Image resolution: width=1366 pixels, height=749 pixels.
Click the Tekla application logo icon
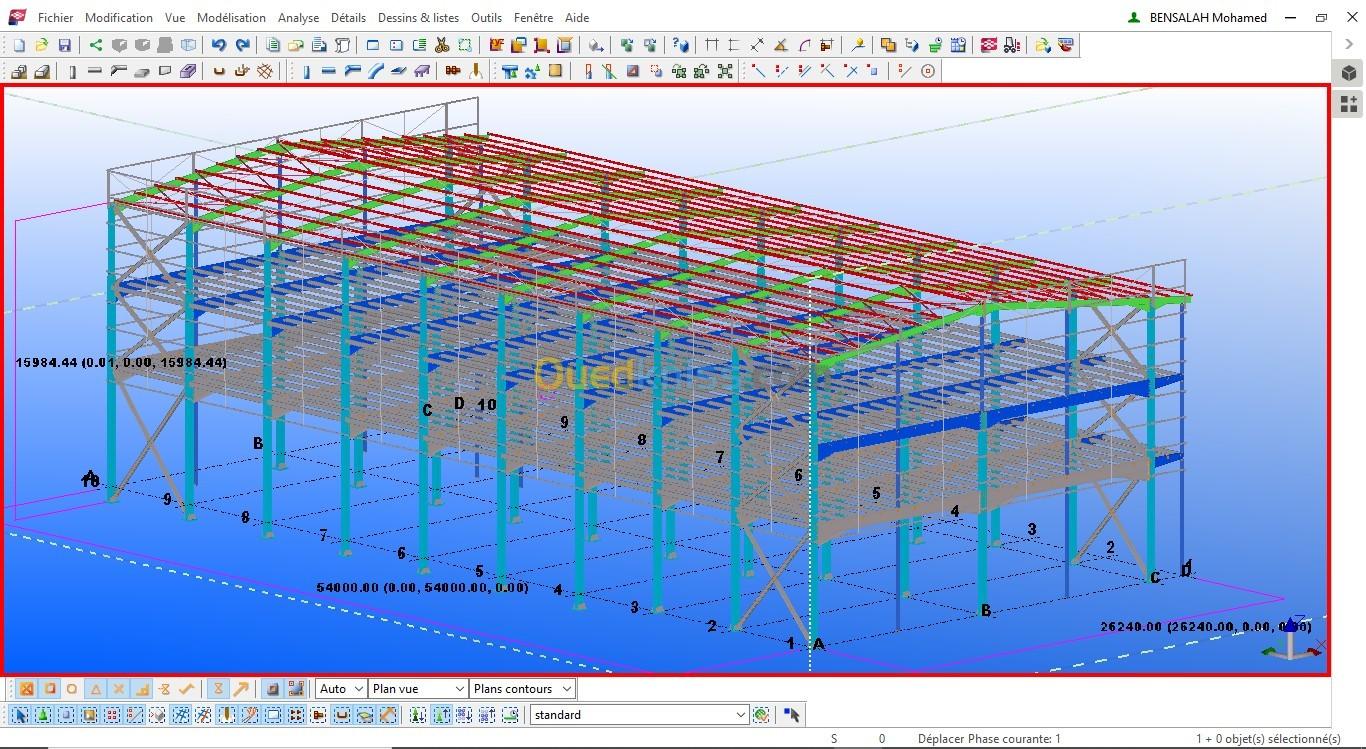point(17,17)
